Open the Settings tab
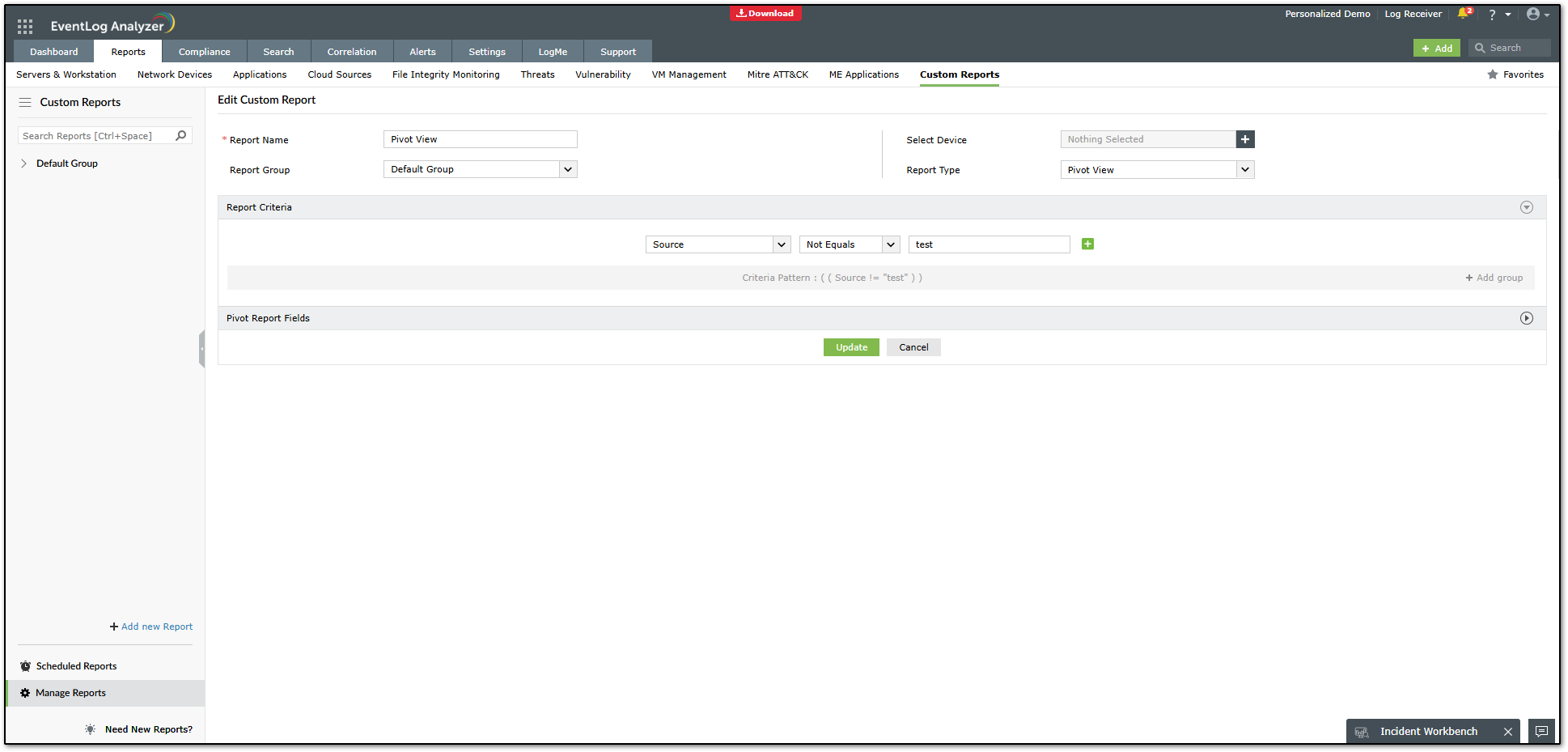The height and width of the screenshot is (752, 1568). (x=487, y=52)
